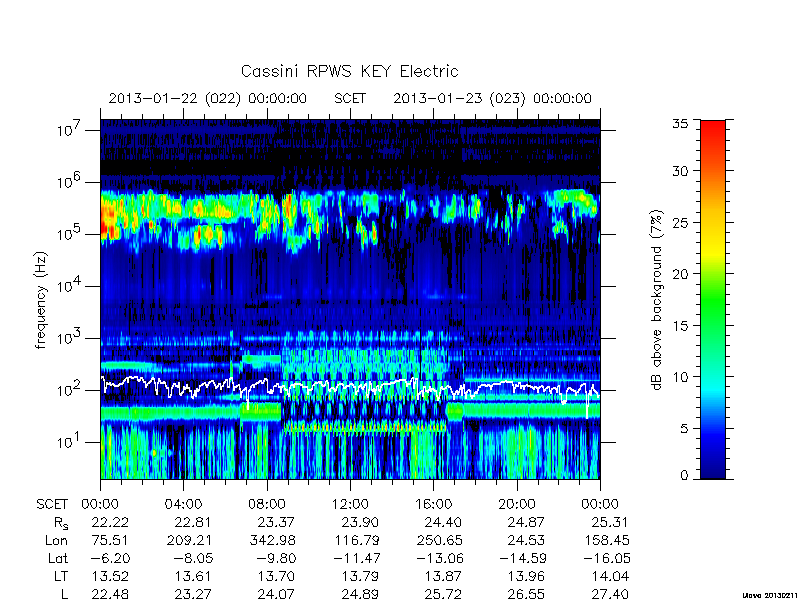This screenshot has width=800, height=600.
Task: Click the 04:00 time tick label
Action: 183,504
